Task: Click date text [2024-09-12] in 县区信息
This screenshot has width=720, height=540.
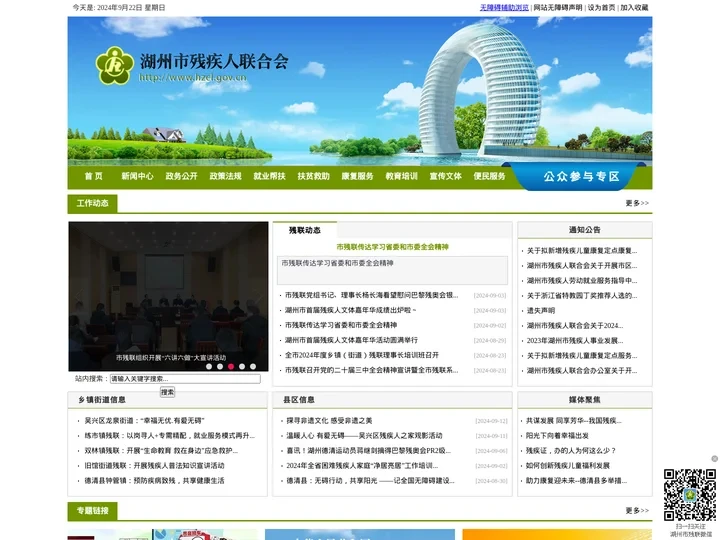Action: tap(491, 421)
